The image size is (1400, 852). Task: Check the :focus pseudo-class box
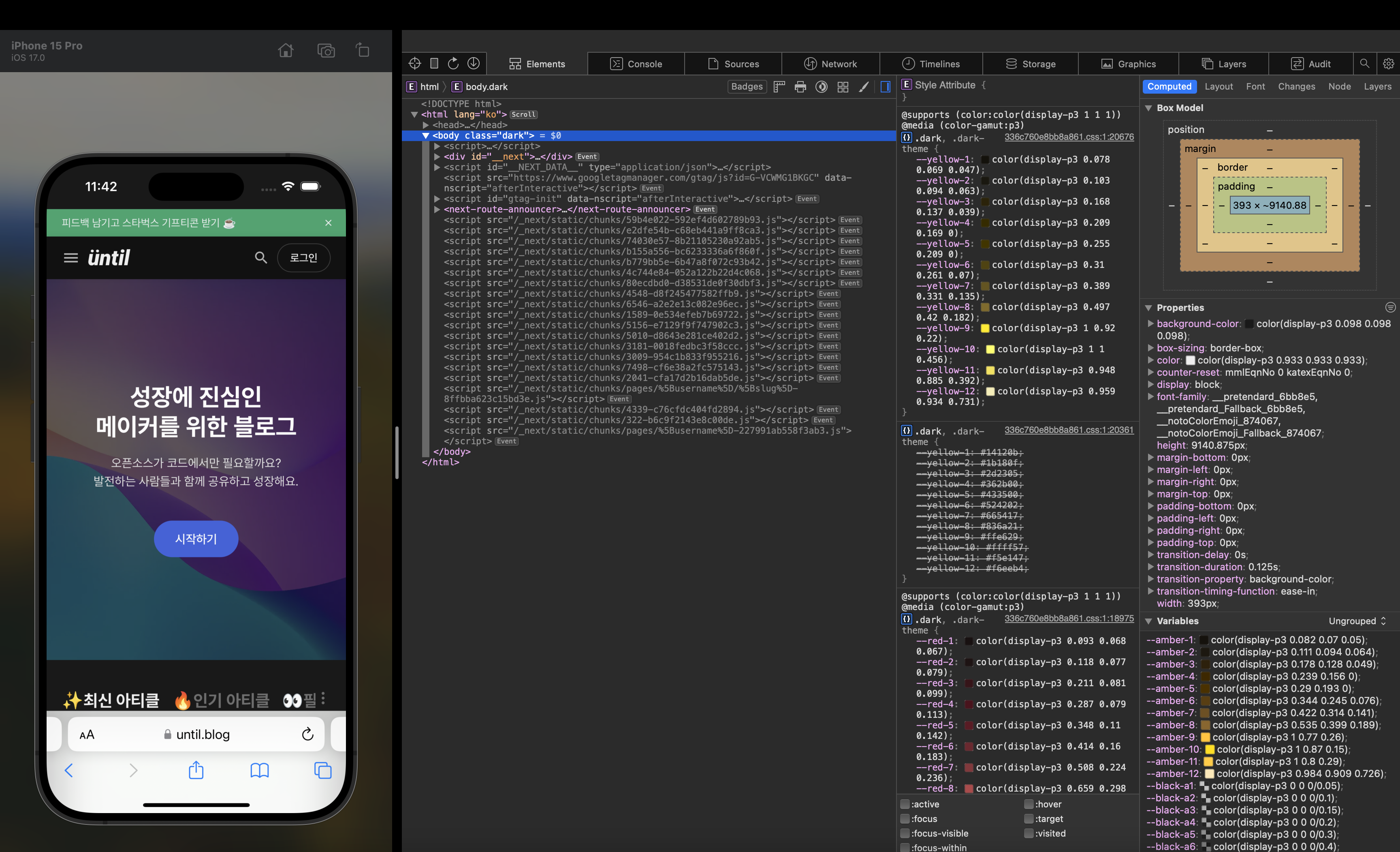pyautogui.click(x=905, y=819)
